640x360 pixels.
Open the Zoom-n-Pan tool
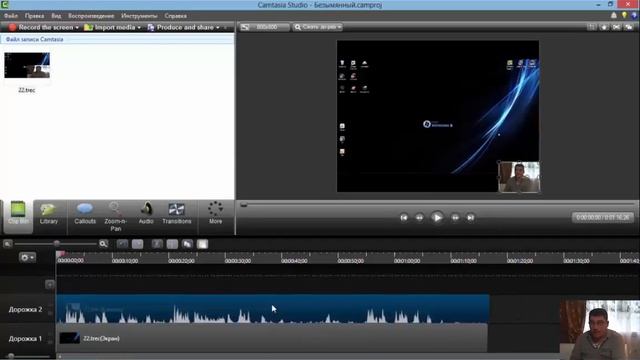click(x=116, y=216)
